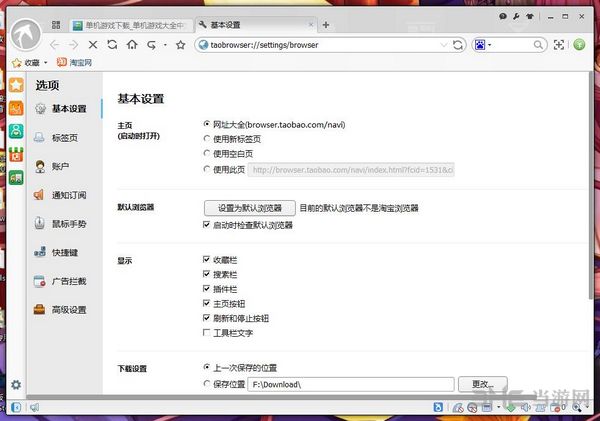The height and width of the screenshot is (421, 600).
Task: Toggle 启动时检查默认浏览器 checkbox
Action: click(206, 226)
